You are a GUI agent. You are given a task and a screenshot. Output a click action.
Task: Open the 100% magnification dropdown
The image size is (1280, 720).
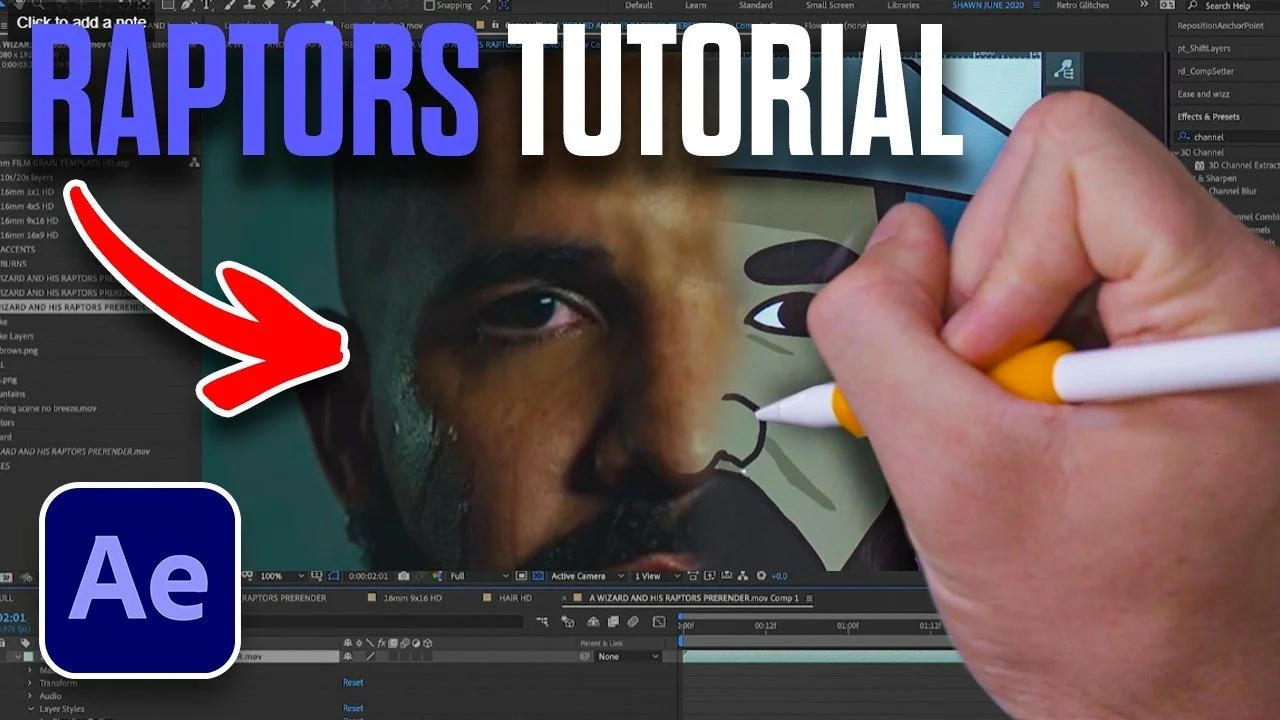(x=282, y=576)
